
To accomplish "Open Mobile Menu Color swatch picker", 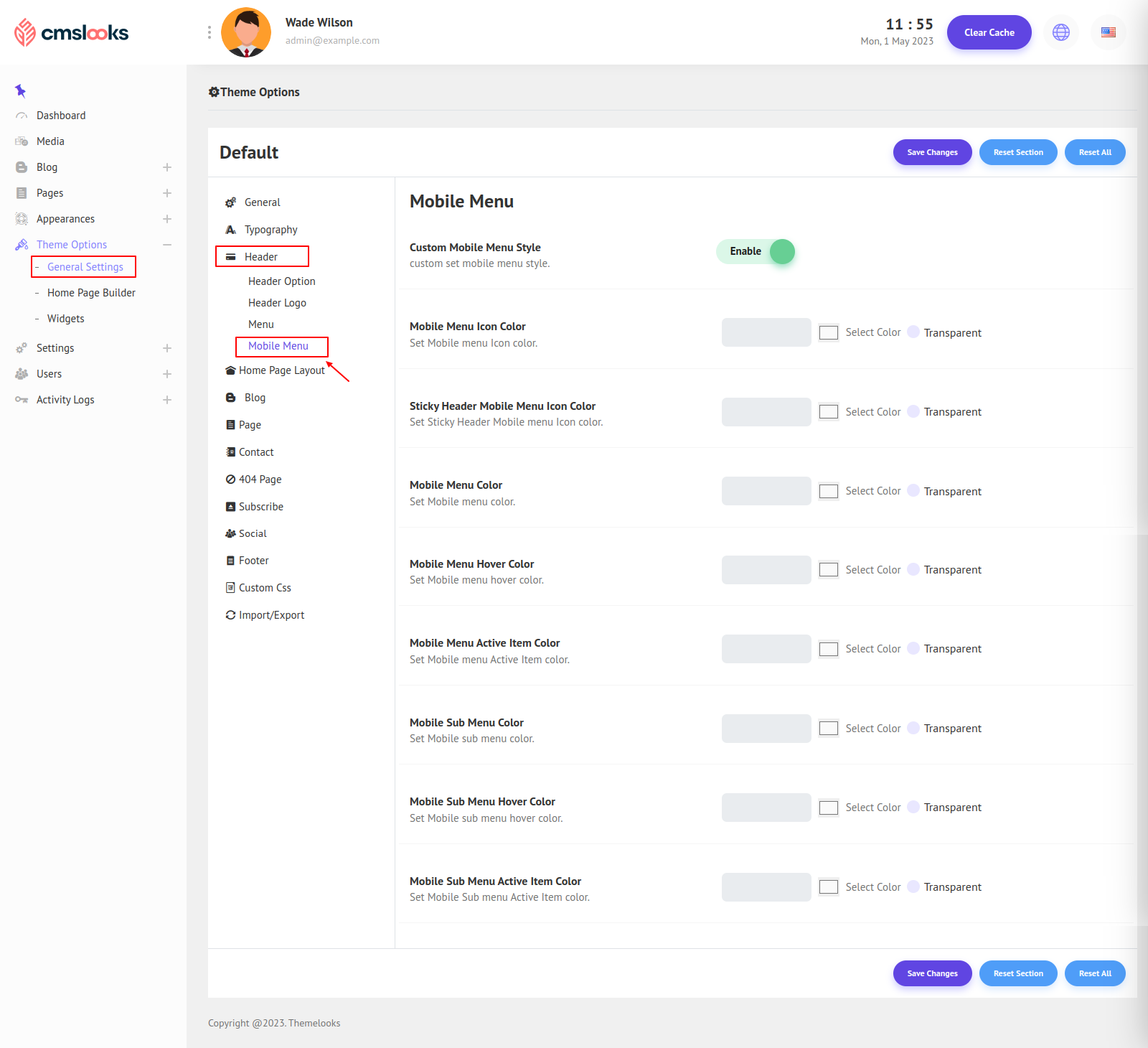I will pos(829,491).
